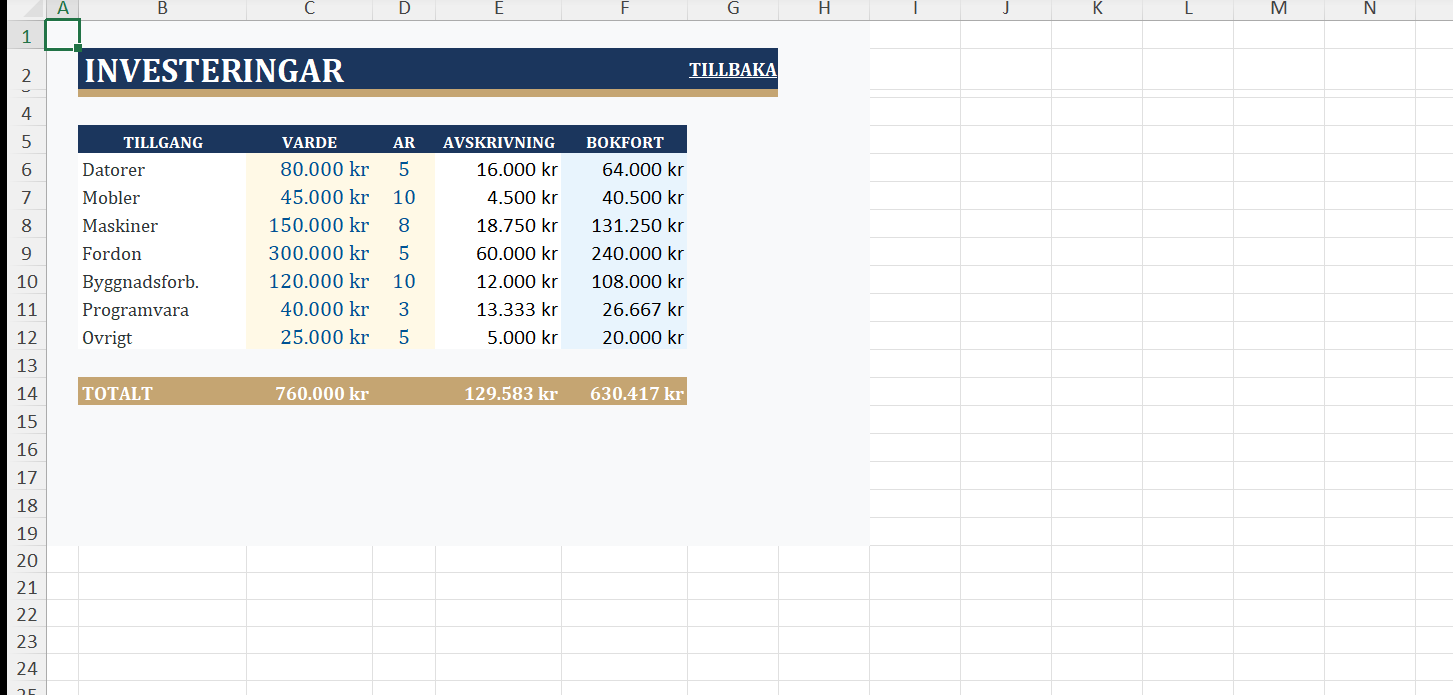The width and height of the screenshot is (1453, 695).
Task: Select column C header
Action: click(309, 9)
